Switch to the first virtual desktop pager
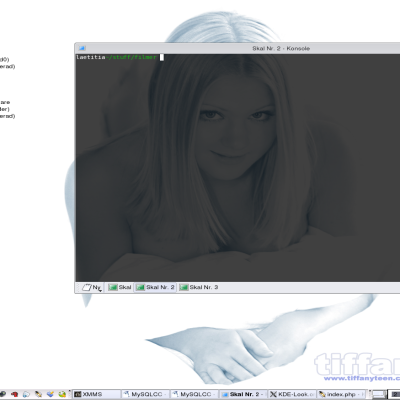 379,395
